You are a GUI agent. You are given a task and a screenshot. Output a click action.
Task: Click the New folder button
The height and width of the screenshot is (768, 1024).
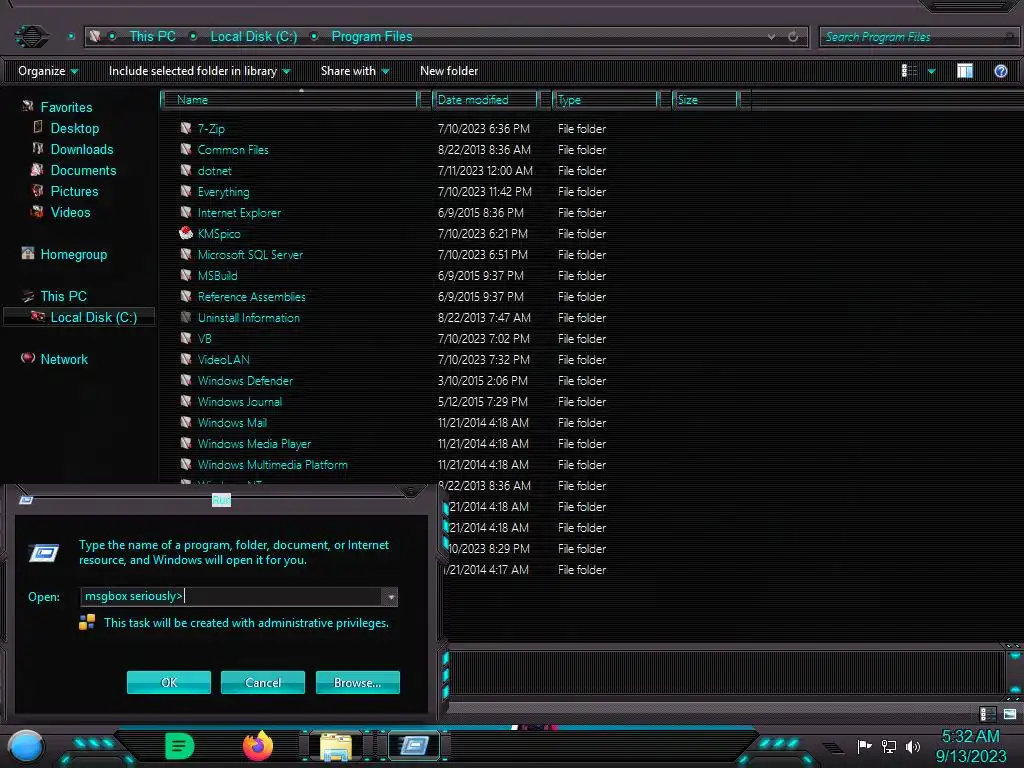coord(449,71)
